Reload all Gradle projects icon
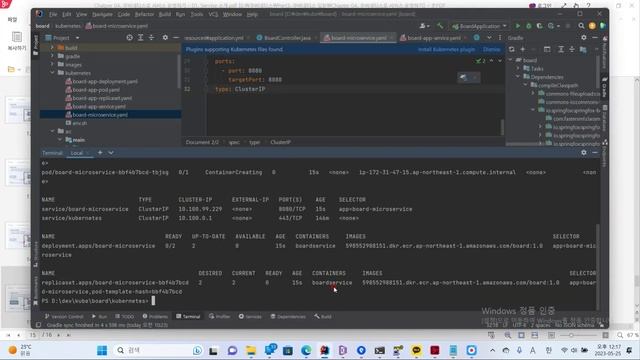The width and height of the screenshot is (640, 360). (511, 49)
